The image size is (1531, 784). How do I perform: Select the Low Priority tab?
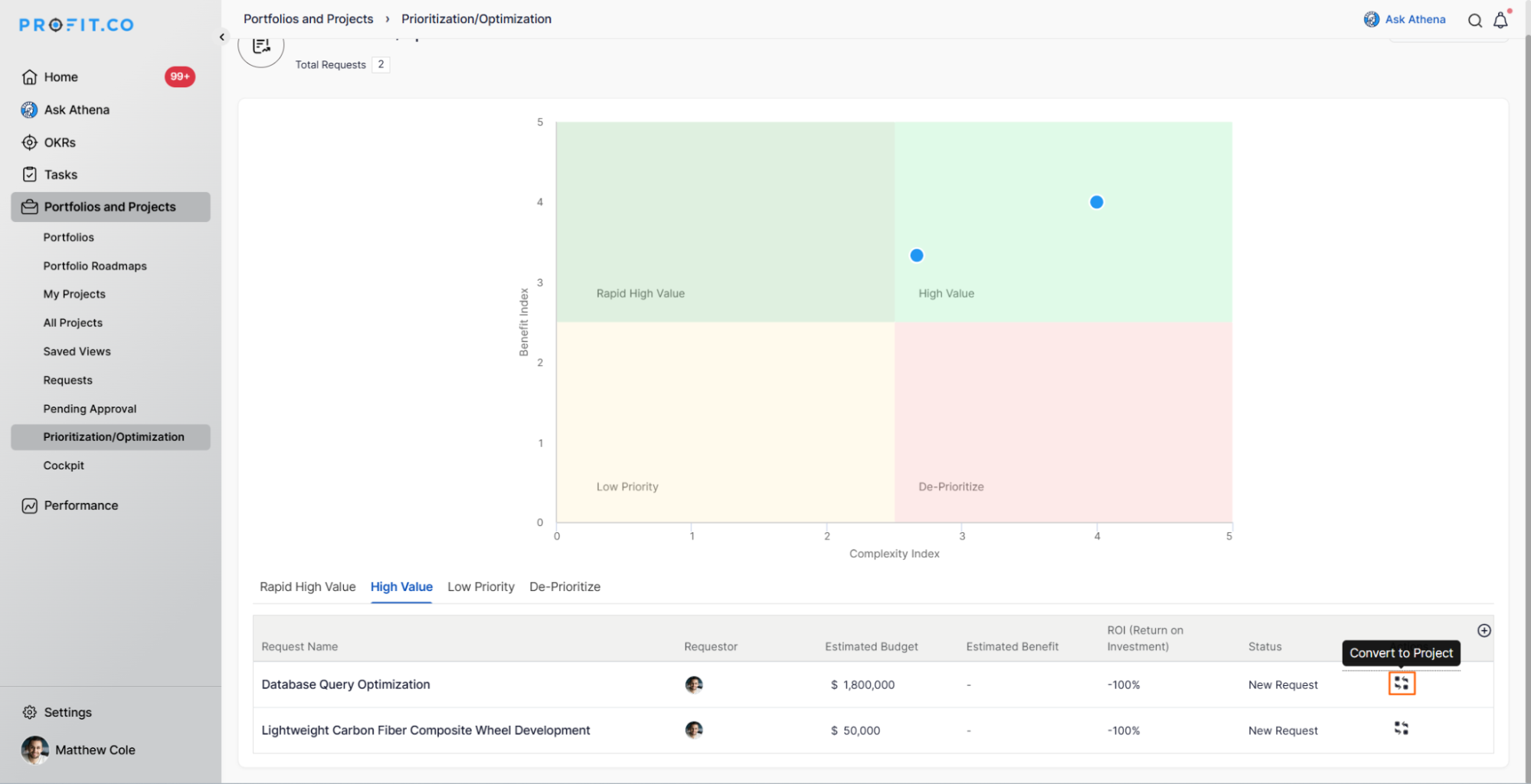click(480, 586)
